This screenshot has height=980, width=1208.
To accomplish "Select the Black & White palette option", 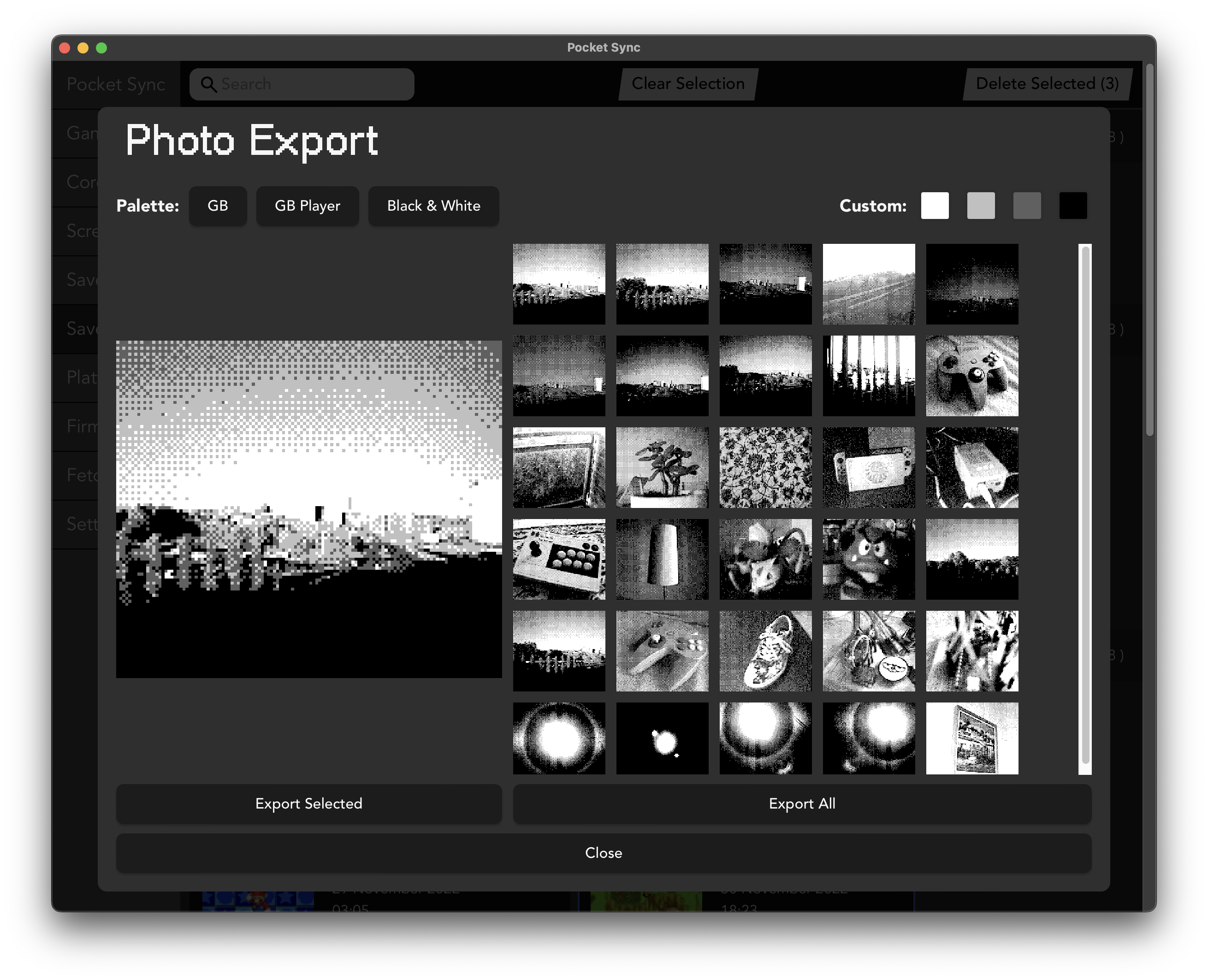I will (x=434, y=206).
